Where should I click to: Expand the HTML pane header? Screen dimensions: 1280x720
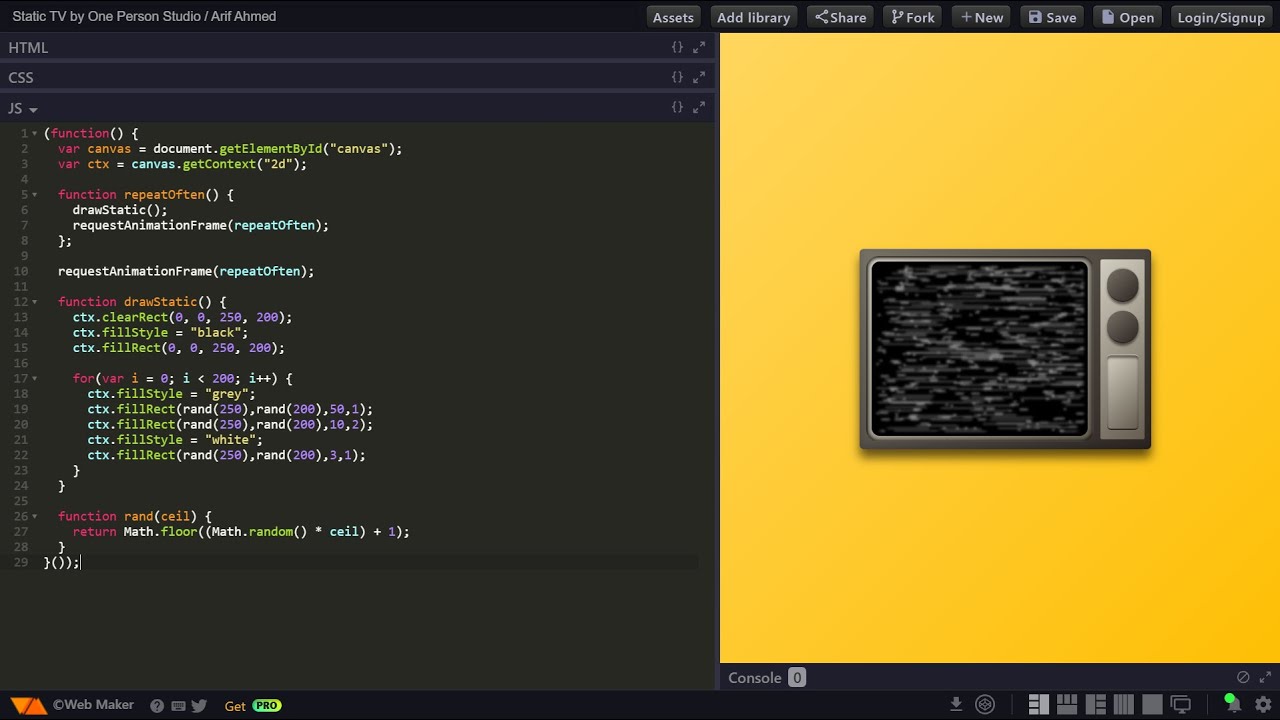[358, 47]
